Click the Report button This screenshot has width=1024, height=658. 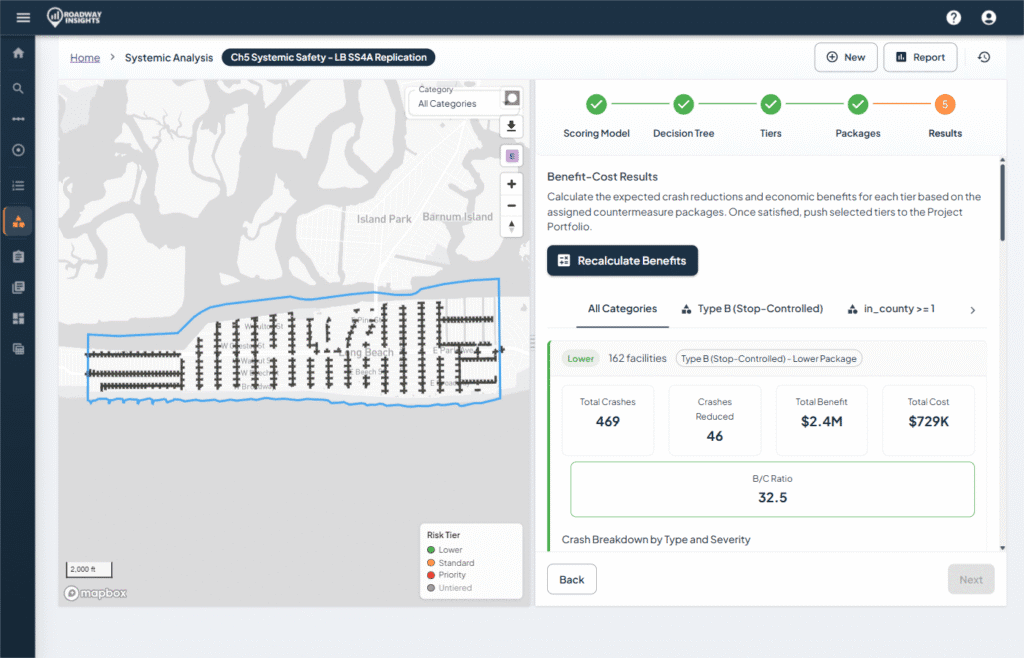(x=920, y=57)
